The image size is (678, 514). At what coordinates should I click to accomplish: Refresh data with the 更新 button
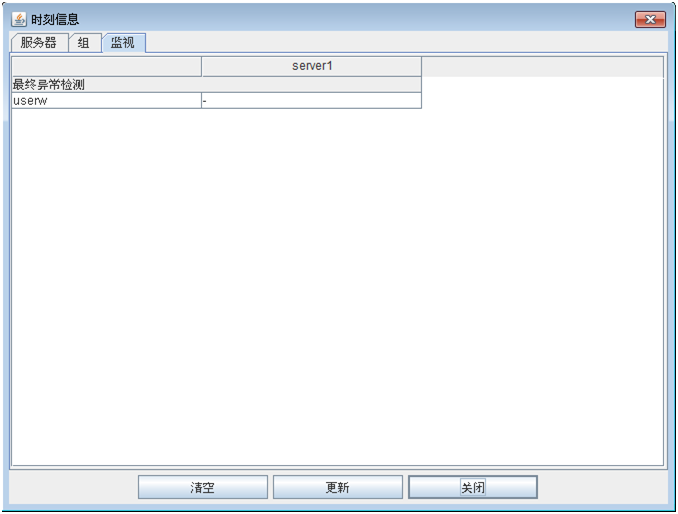coord(337,487)
